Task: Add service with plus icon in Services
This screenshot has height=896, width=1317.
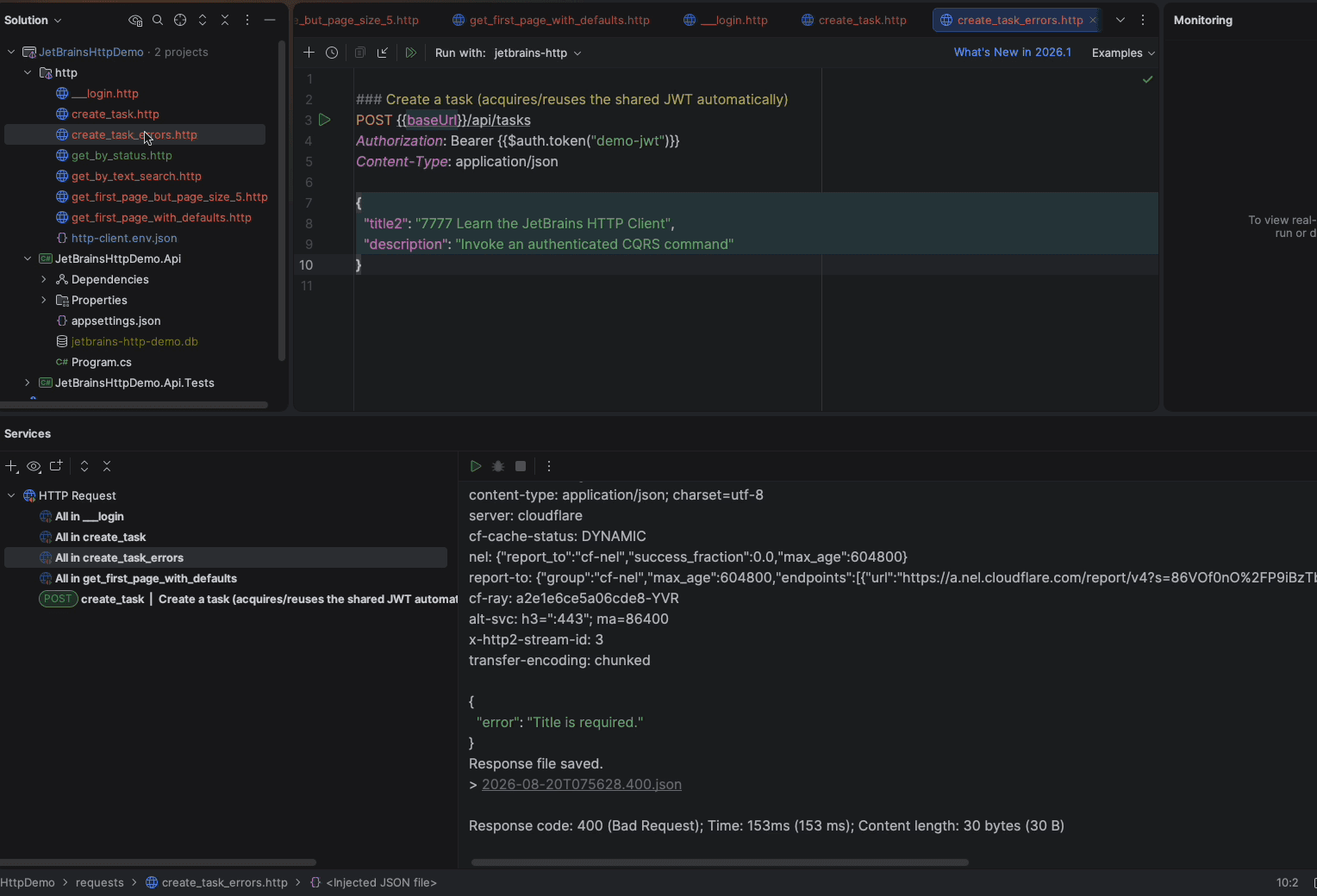Action: pyautogui.click(x=11, y=466)
